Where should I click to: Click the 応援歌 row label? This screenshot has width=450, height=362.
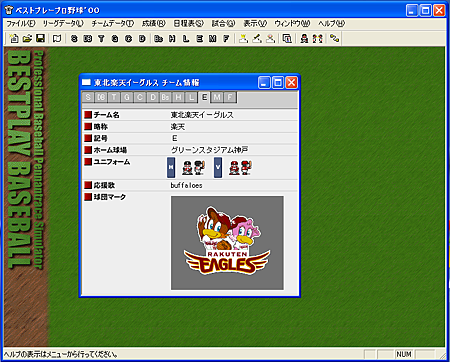(x=104, y=185)
